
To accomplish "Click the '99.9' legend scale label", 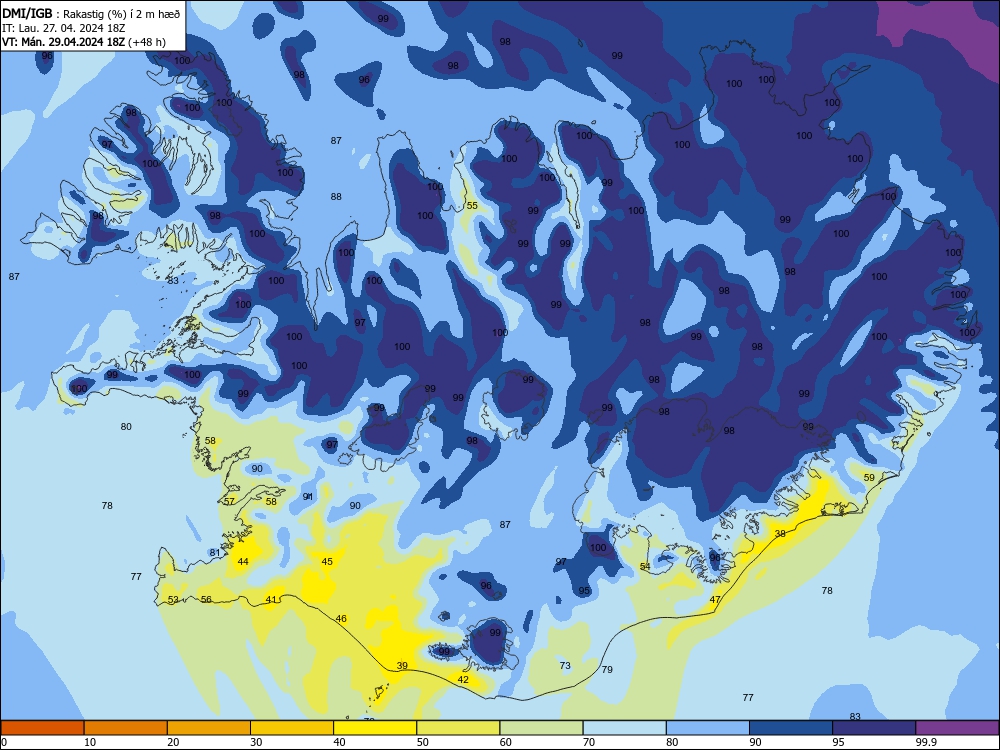I will 926,742.
